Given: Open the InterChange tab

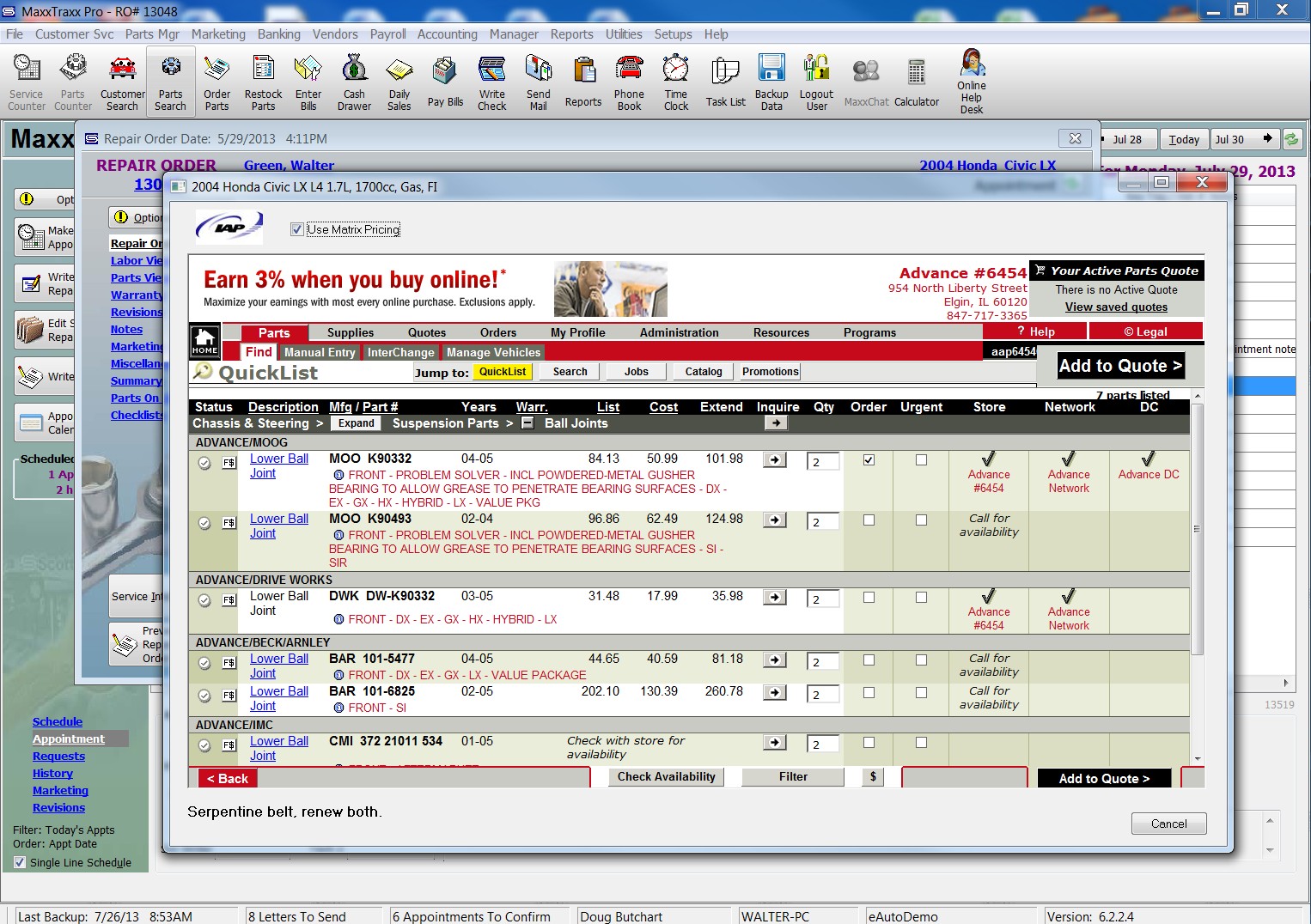Looking at the screenshot, I should click(x=400, y=352).
